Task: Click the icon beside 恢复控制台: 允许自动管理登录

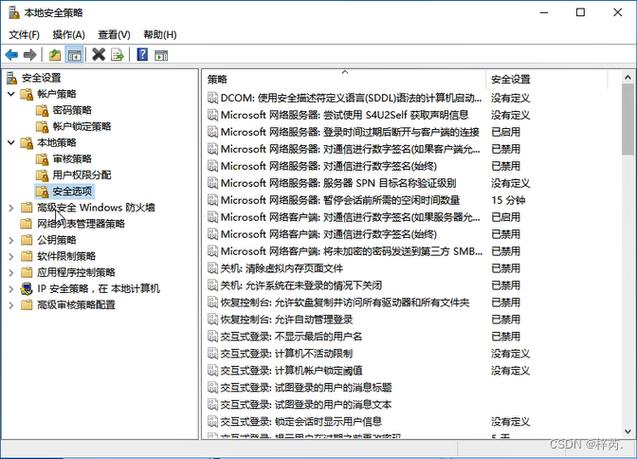Action: point(212,319)
